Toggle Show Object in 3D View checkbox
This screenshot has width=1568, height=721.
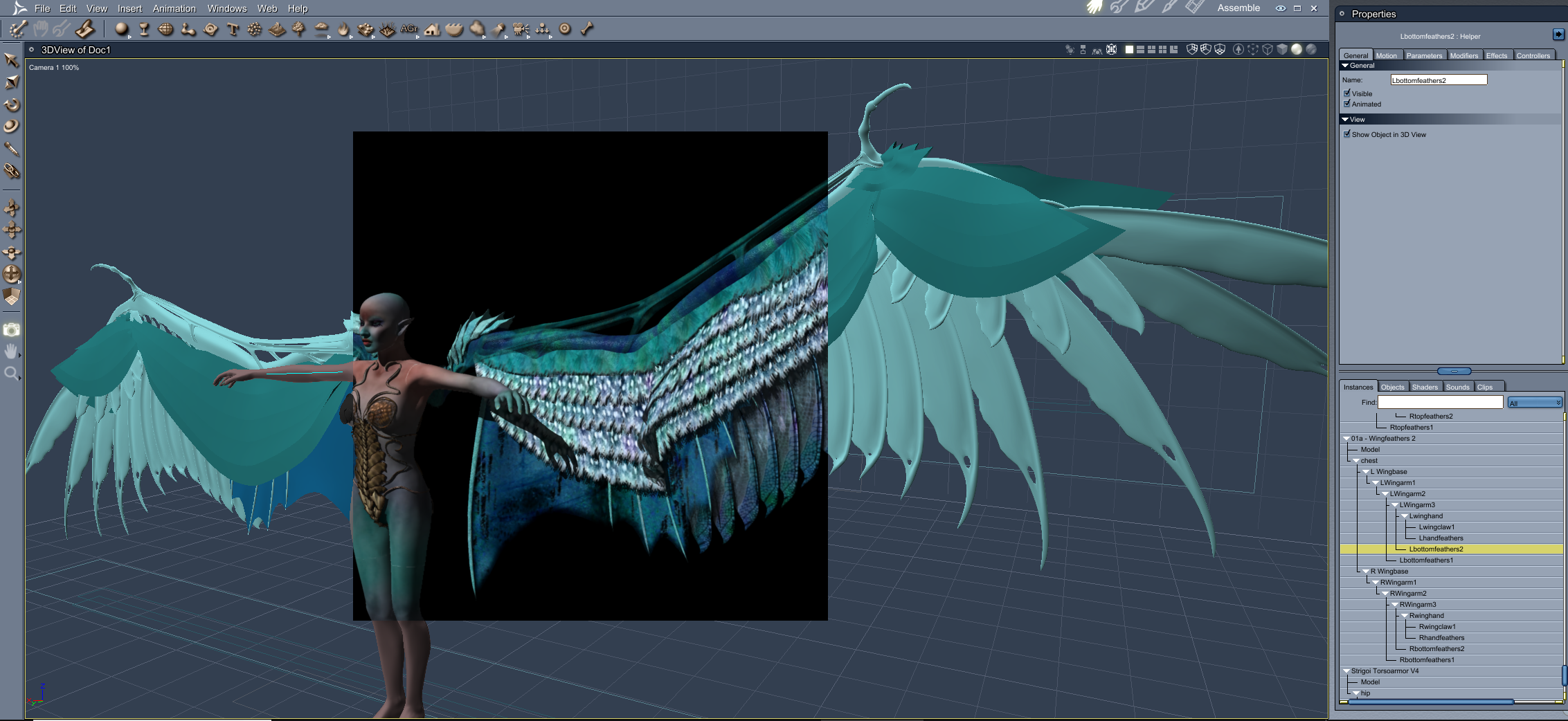pyautogui.click(x=1347, y=134)
